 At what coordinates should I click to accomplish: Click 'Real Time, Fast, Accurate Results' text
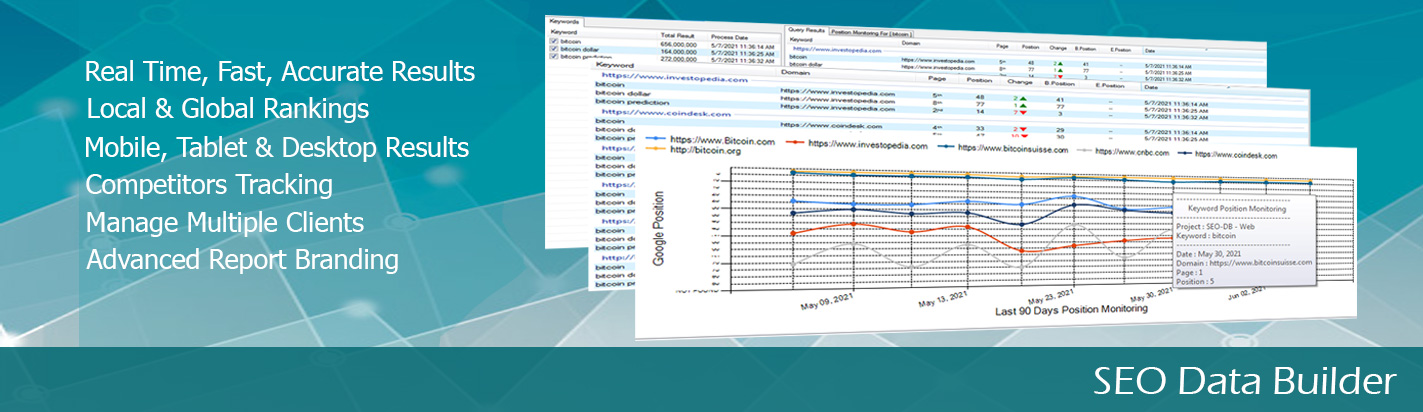click(280, 73)
